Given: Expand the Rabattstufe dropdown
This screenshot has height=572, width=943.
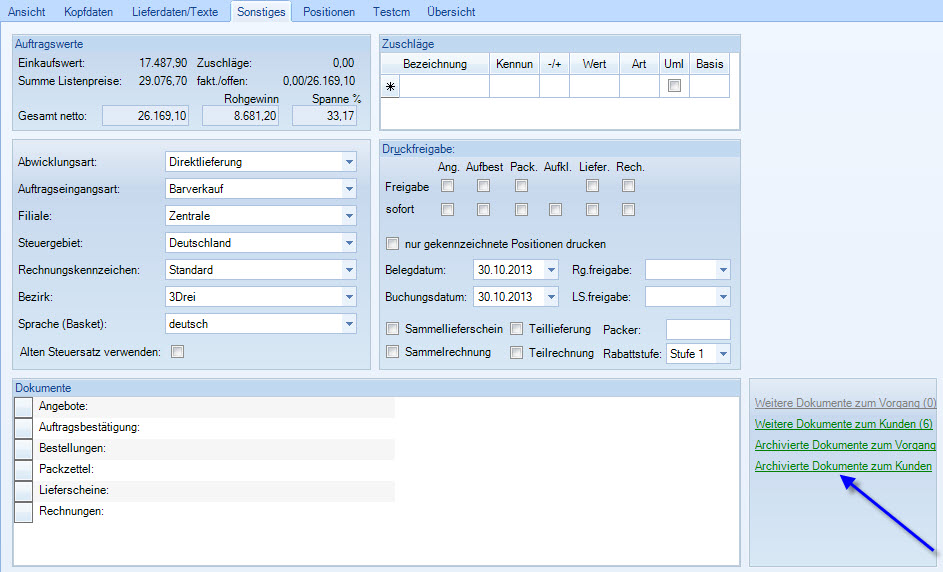Looking at the screenshot, I should point(723,354).
